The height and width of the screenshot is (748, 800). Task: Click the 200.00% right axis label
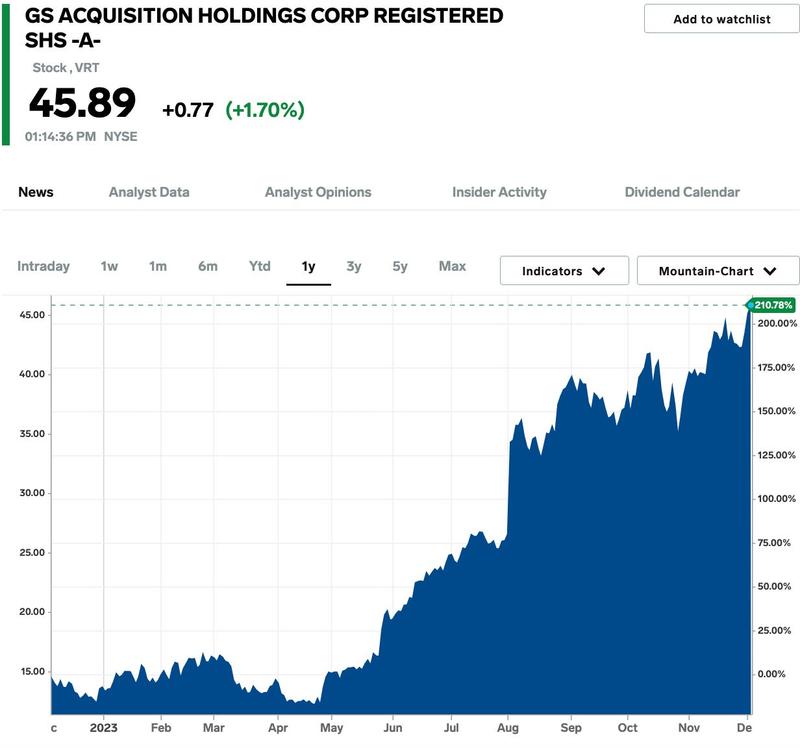(777, 323)
